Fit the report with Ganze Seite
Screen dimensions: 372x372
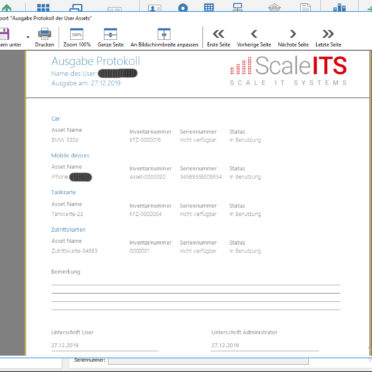110,38
